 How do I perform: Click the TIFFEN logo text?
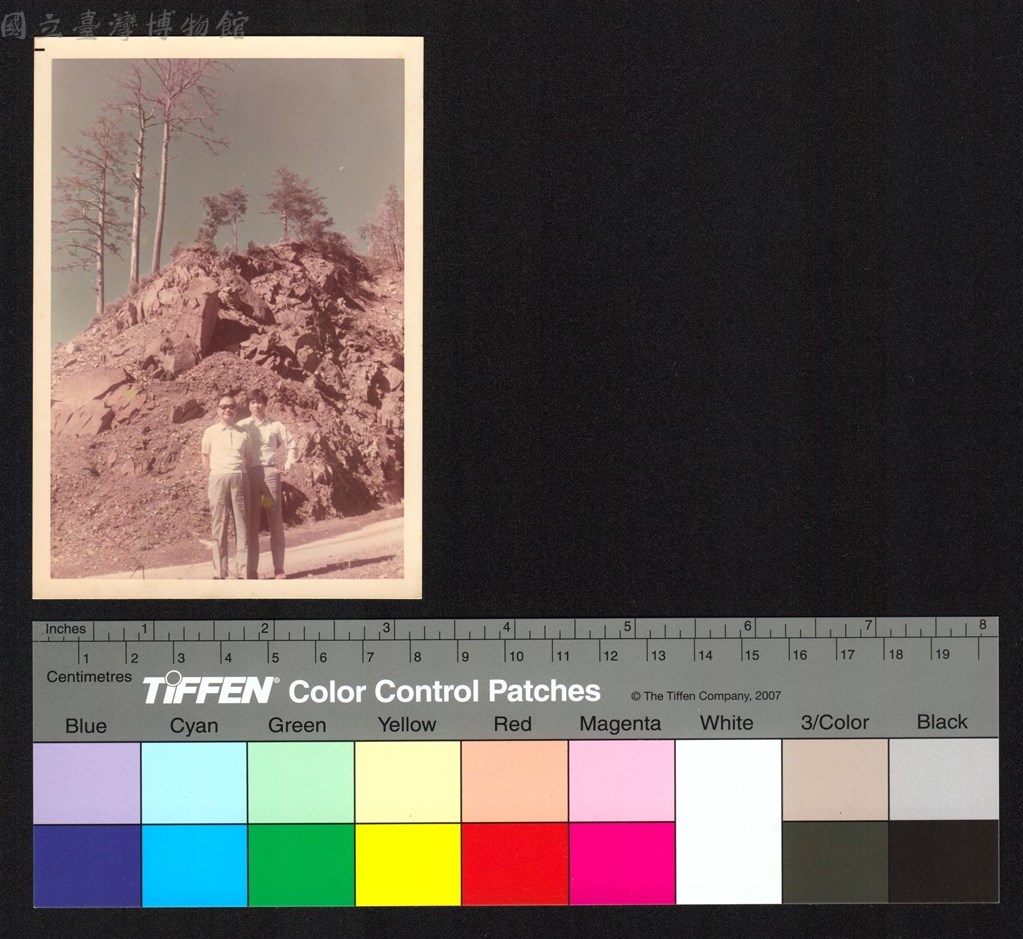[x=209, y=689]
